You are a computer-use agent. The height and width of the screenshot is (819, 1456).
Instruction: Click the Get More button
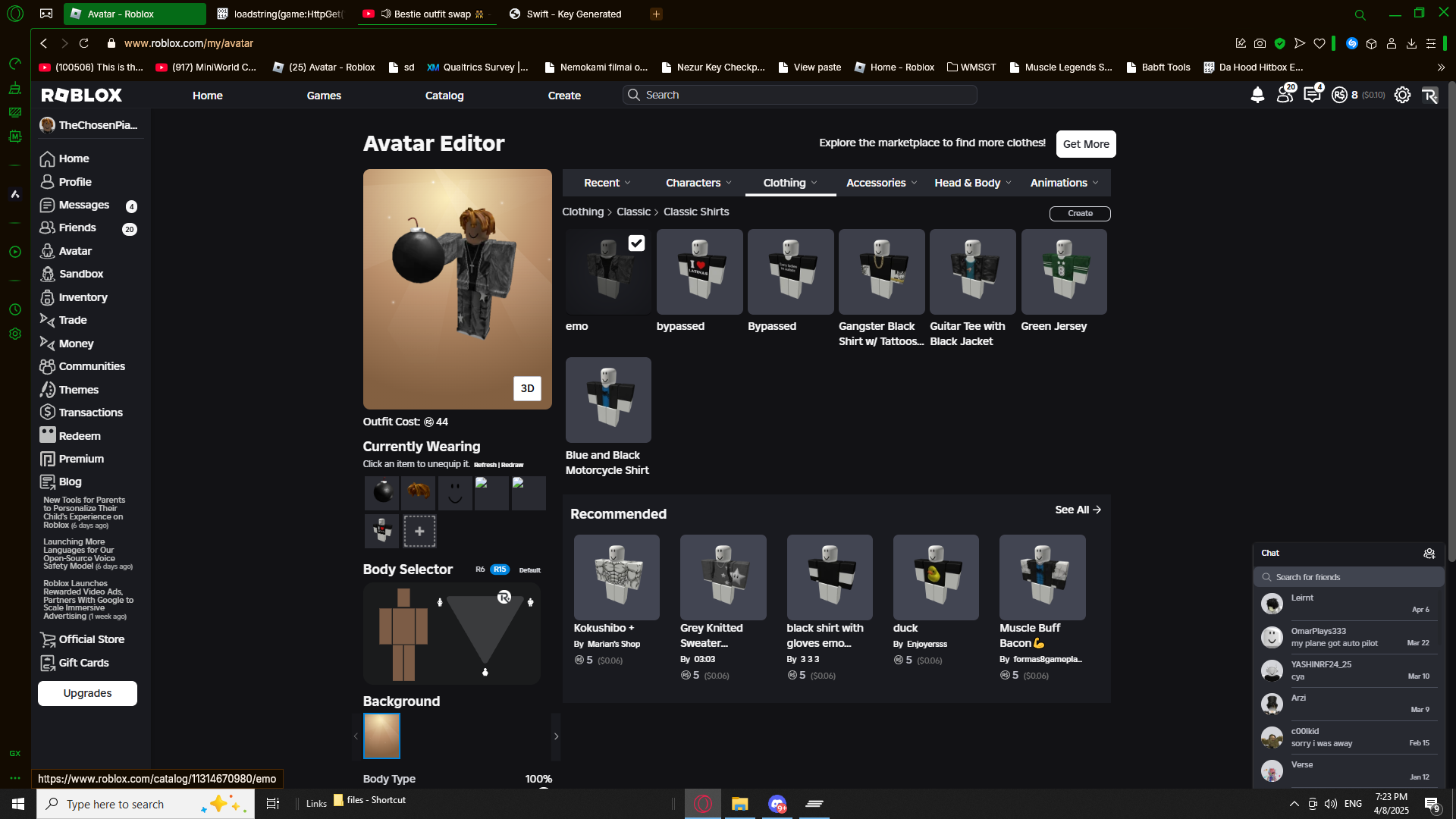coord(1085,144)
